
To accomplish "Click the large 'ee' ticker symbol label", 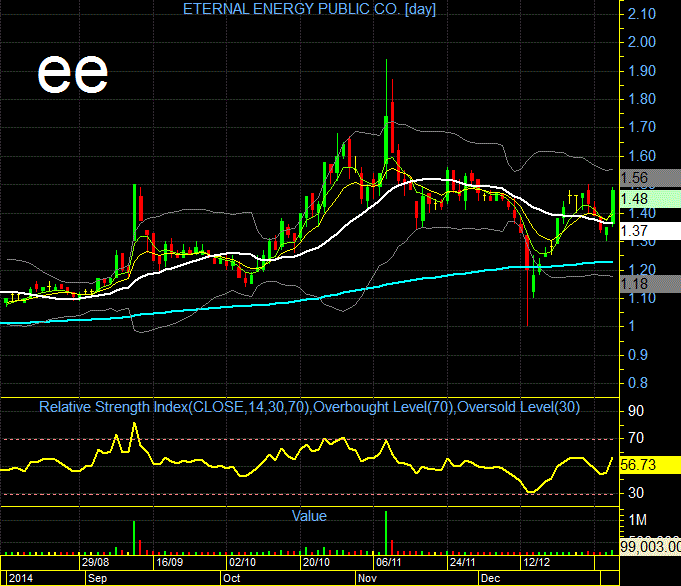I will [x=73, y=73].
